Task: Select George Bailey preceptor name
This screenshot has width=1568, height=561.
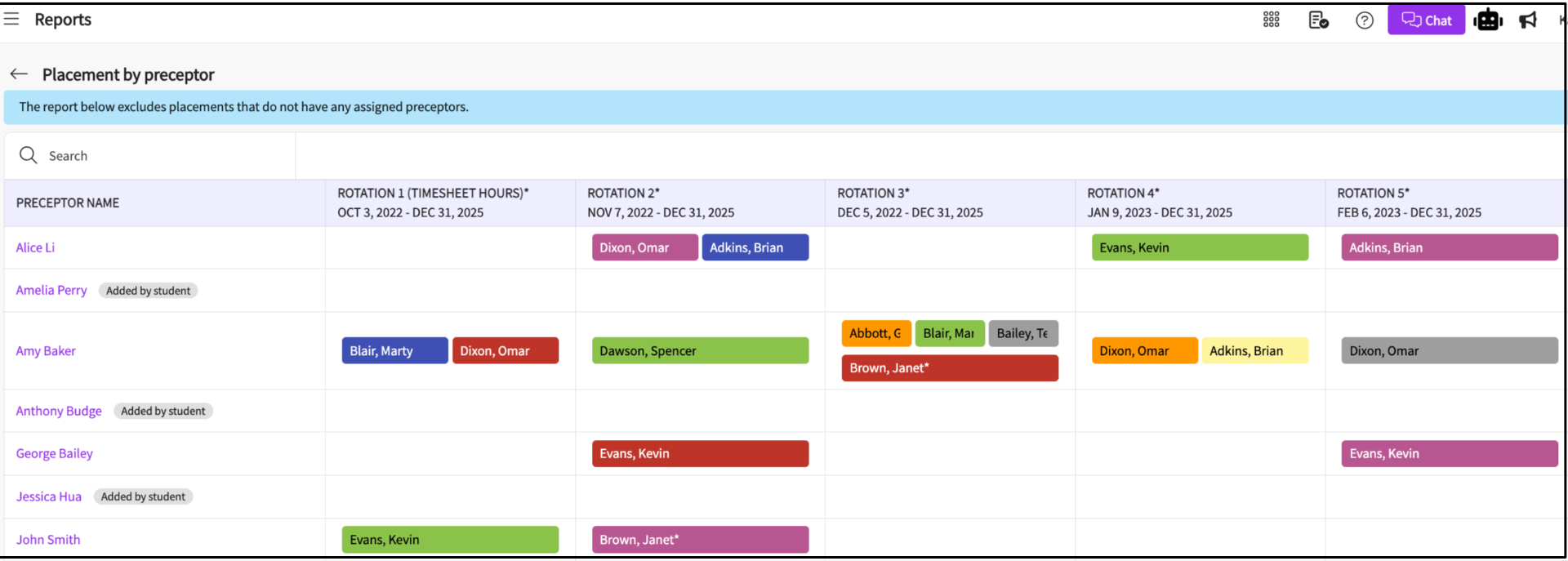Action: click(x=55, y=453)
